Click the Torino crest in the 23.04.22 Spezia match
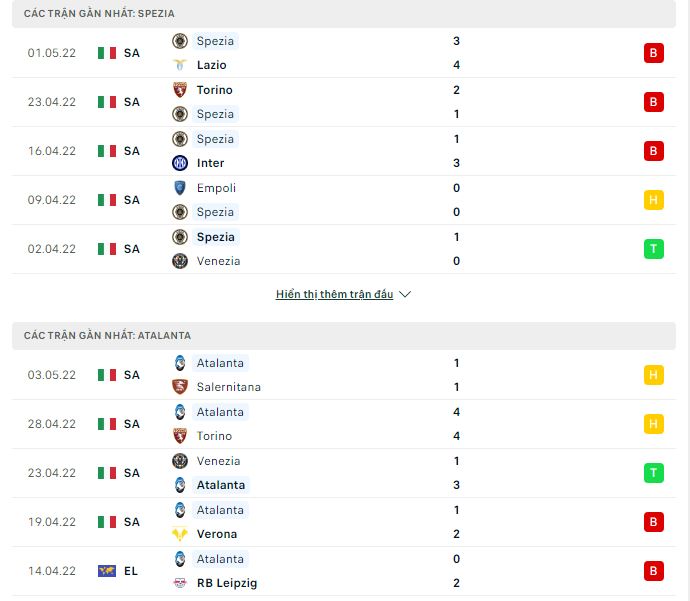Viewport: 690px width, 601px height. coord(180,90)
